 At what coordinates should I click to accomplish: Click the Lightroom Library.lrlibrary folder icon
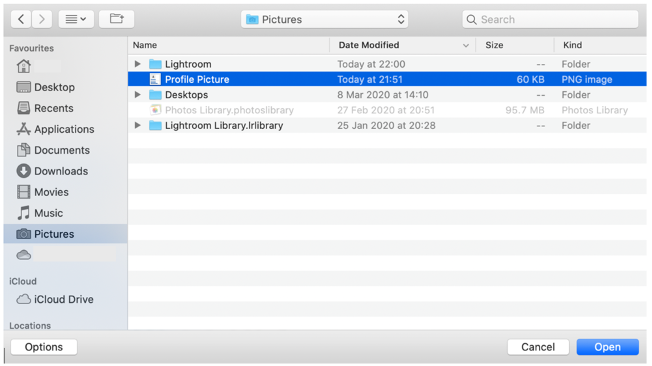click(155, 125)
